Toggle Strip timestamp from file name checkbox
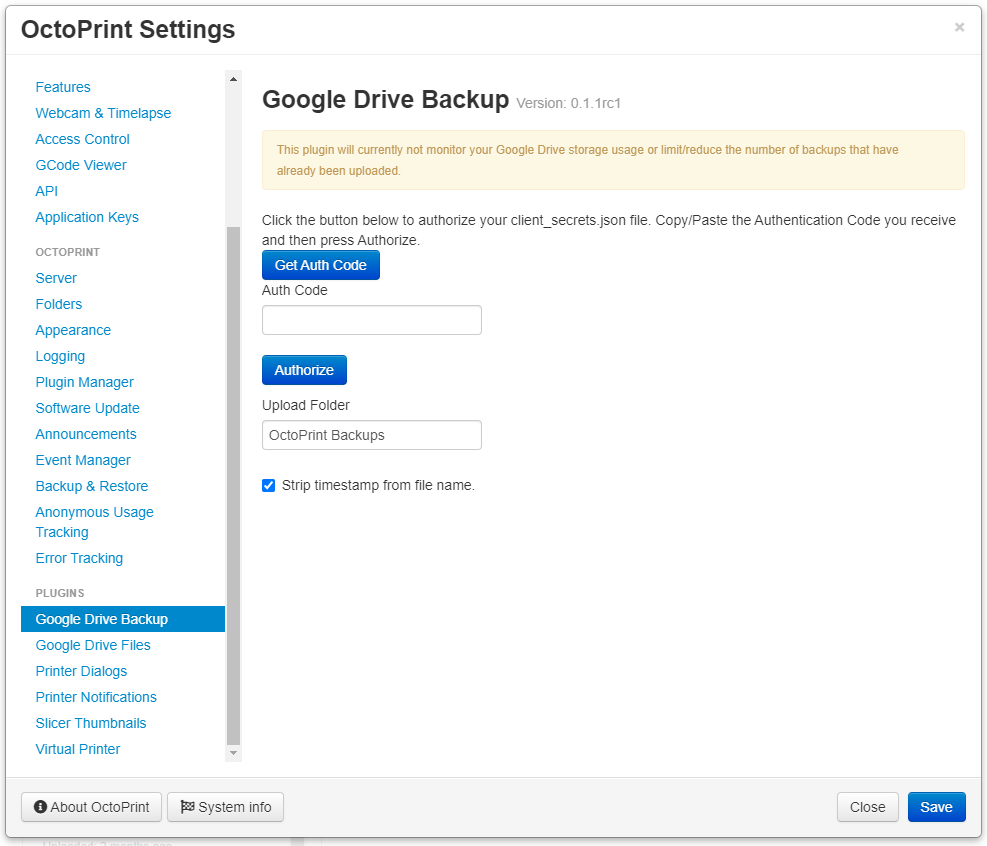 tap(268, 486)
